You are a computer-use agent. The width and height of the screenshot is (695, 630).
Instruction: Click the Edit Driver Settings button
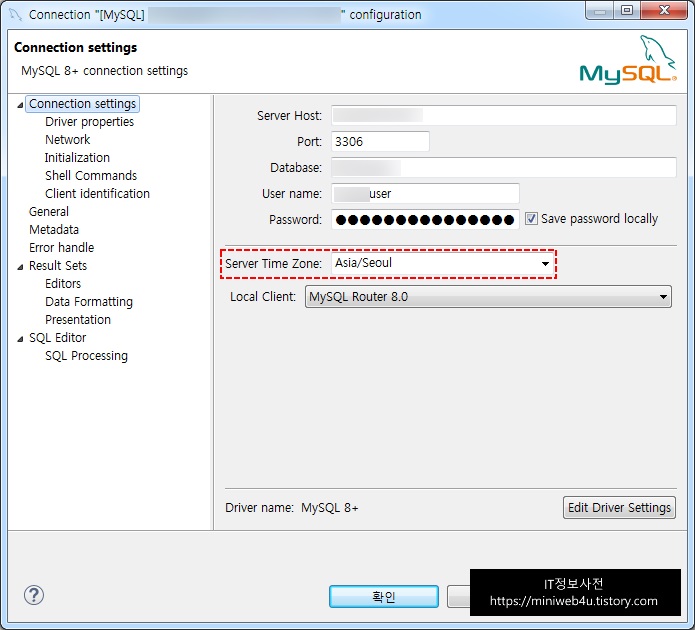619,507
